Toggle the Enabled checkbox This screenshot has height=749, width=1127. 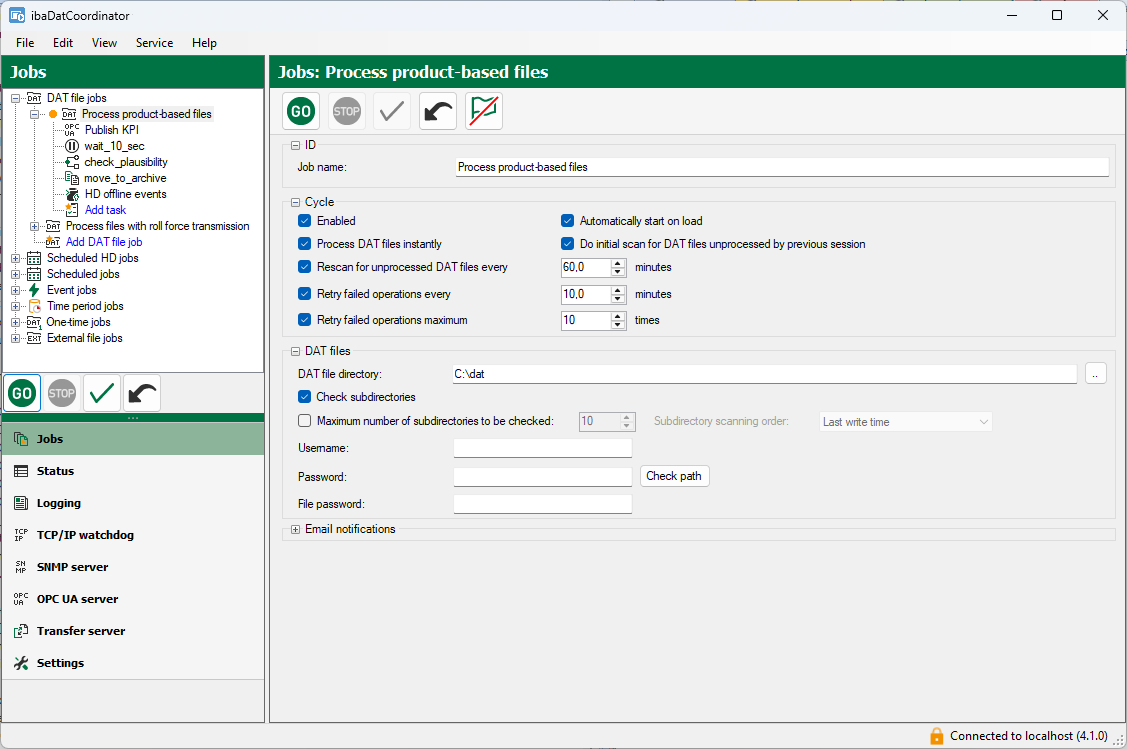305,221
